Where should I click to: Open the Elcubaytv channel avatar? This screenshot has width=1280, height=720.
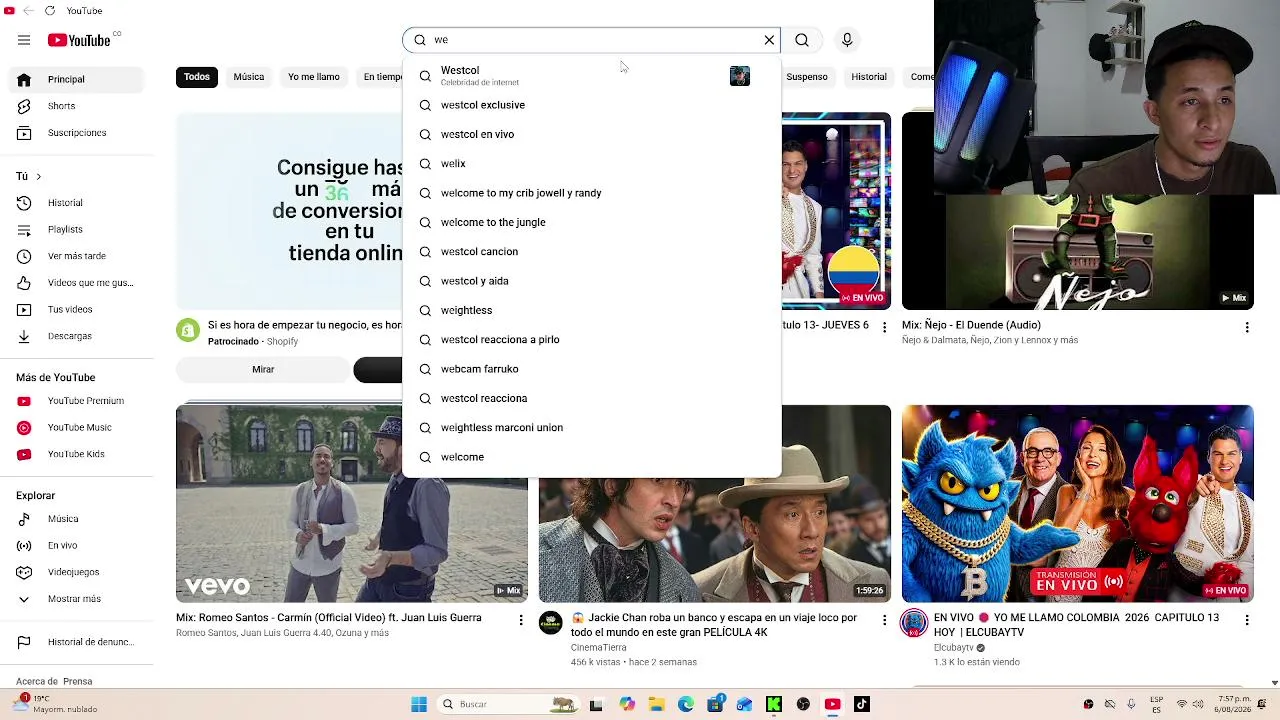click(x=914, y=623)
